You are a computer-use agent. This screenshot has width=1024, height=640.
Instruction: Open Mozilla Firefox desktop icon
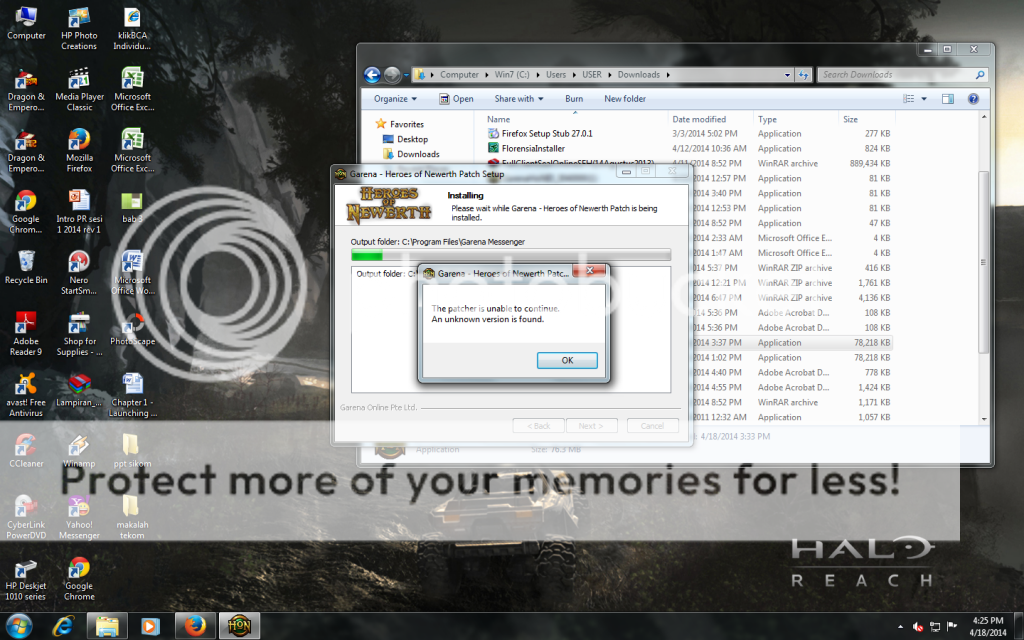(x=79, y=151)
